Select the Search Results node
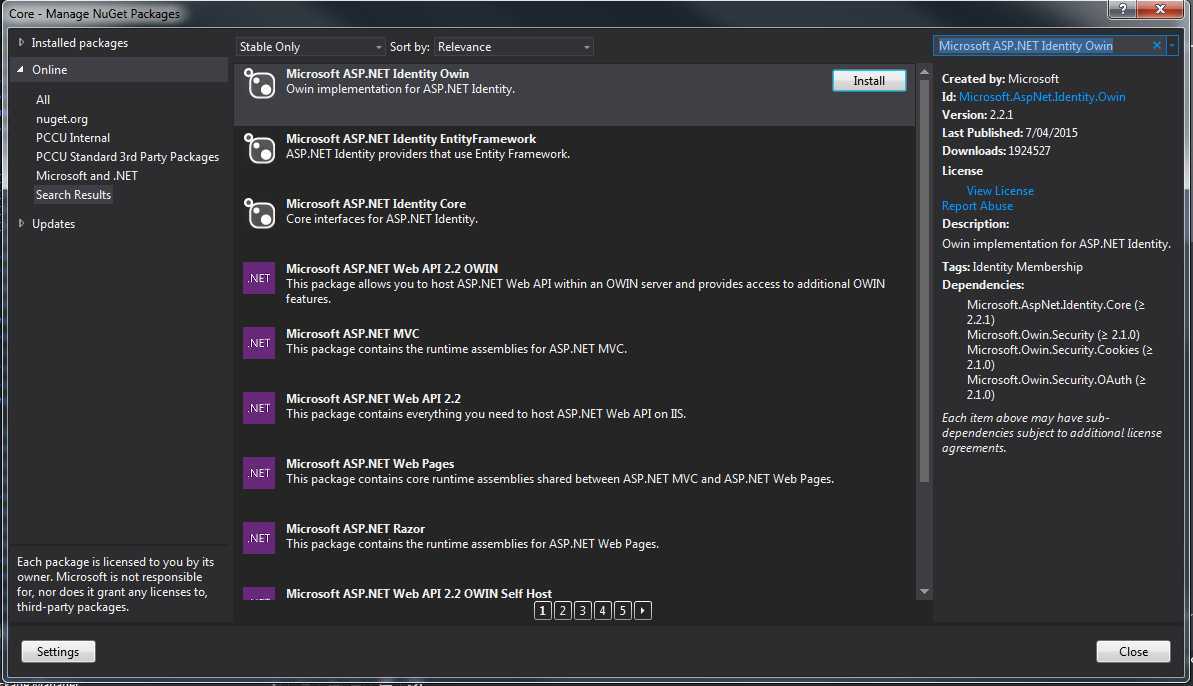The image size is (1193, 686). [73, 195]
